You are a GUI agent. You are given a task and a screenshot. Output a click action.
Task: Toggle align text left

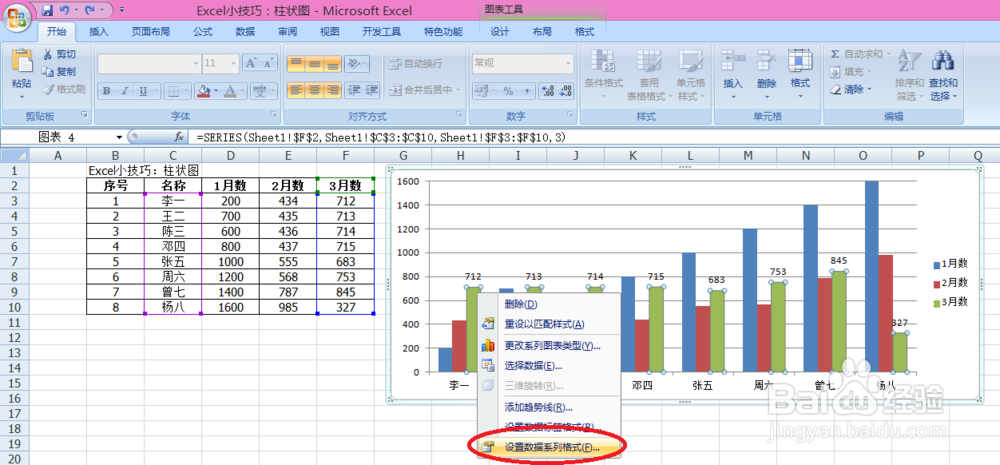(296, 90)
